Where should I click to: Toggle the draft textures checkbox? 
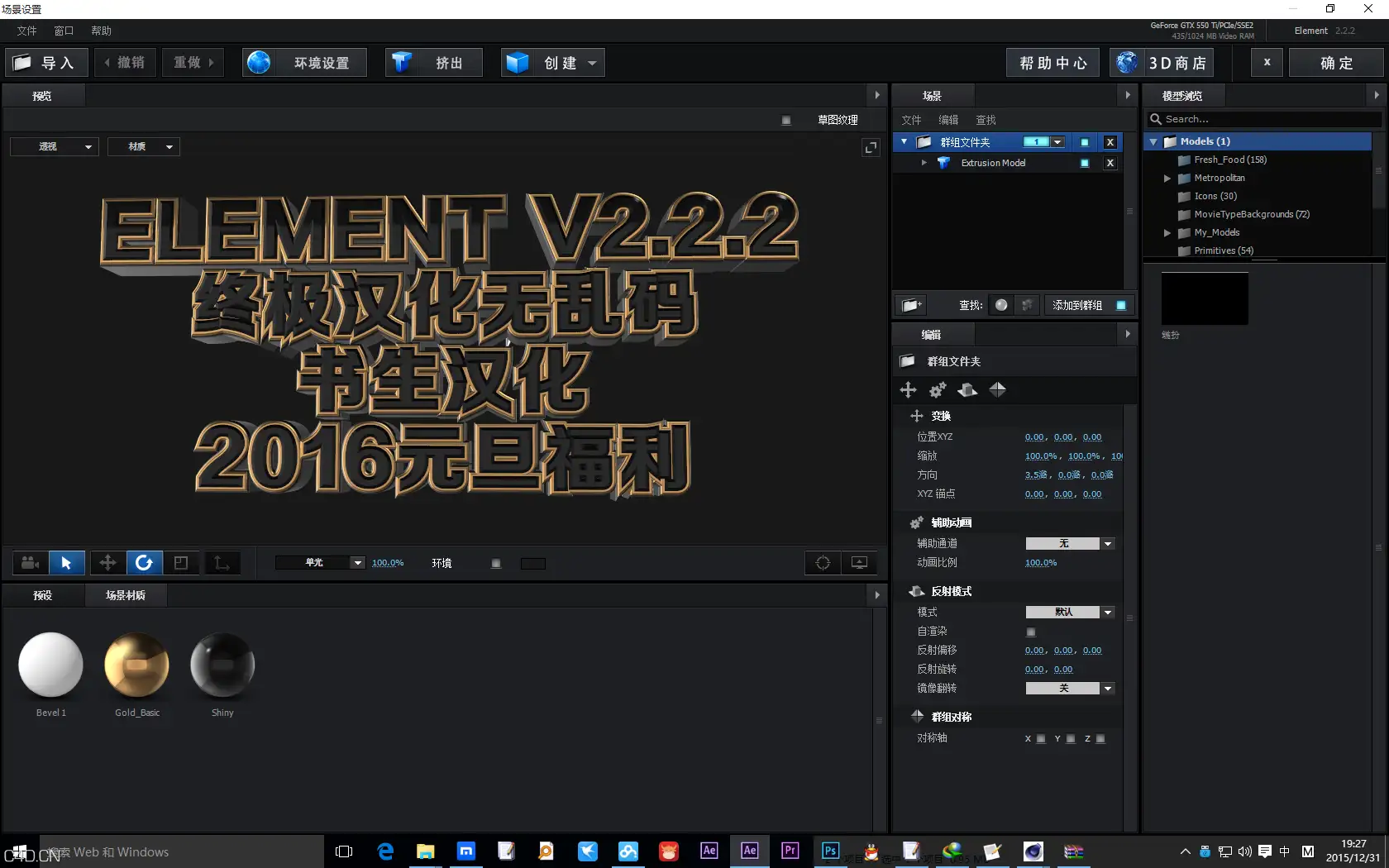click(x=786, y=120)
